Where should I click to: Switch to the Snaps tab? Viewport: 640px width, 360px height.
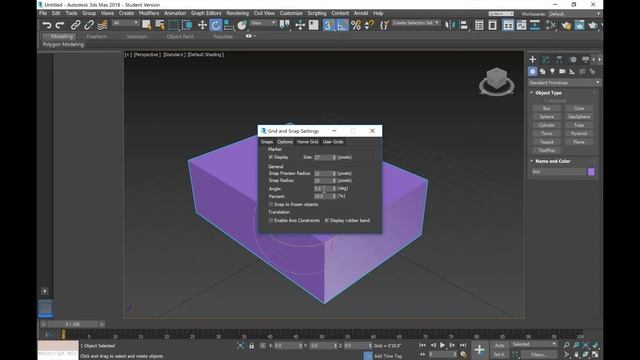267,142
